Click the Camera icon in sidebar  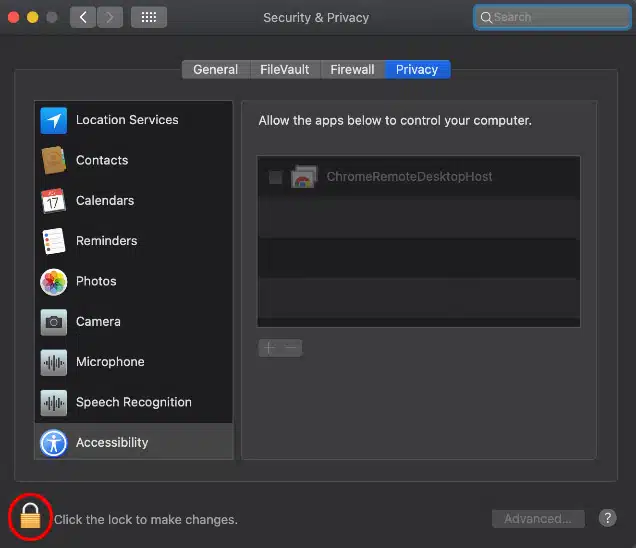tap(54, 322)
